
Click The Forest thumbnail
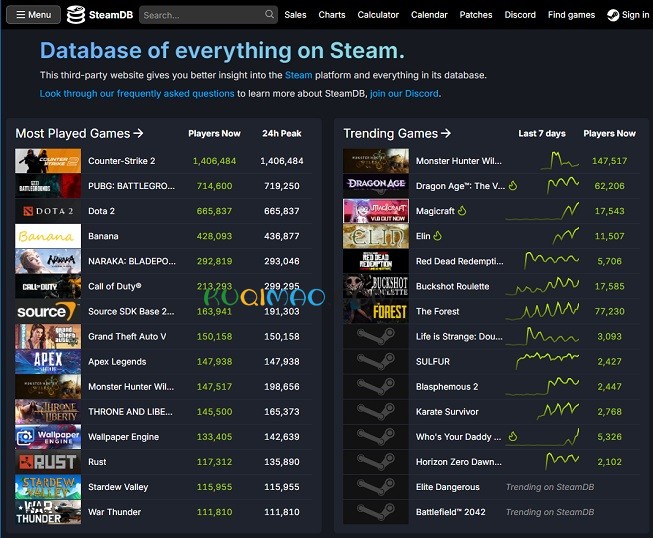pyautogui.click(x=376, y=311)
